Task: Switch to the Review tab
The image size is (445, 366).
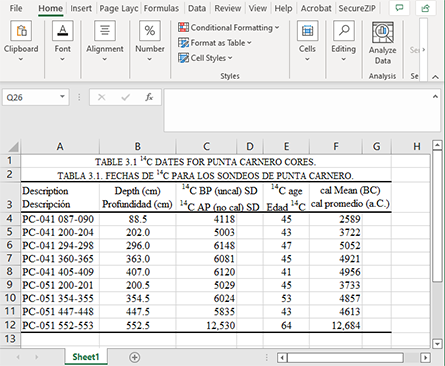Action: 228,8
